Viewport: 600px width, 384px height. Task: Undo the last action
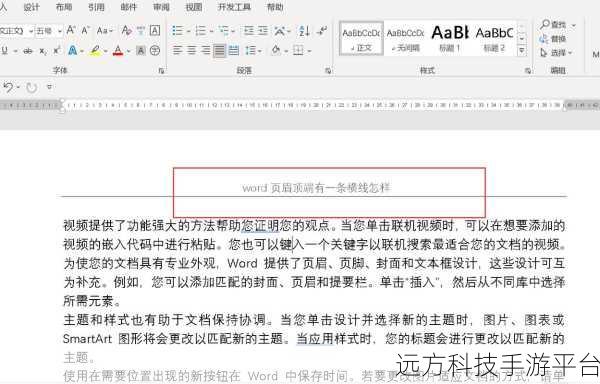click(x=8, y=88)
